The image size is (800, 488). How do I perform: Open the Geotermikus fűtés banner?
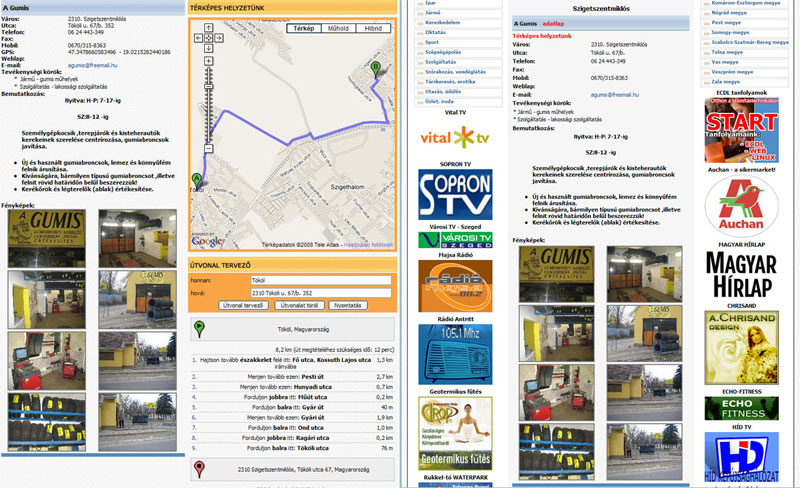pyautogui.click(x=455, y=433)
